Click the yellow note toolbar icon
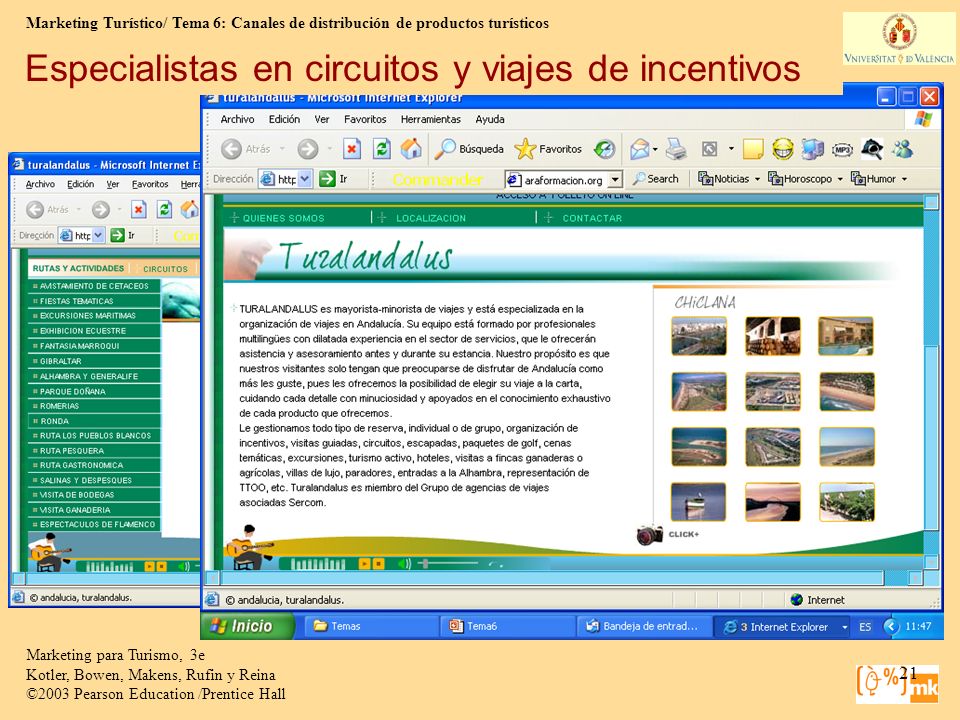 click(753, 149)
